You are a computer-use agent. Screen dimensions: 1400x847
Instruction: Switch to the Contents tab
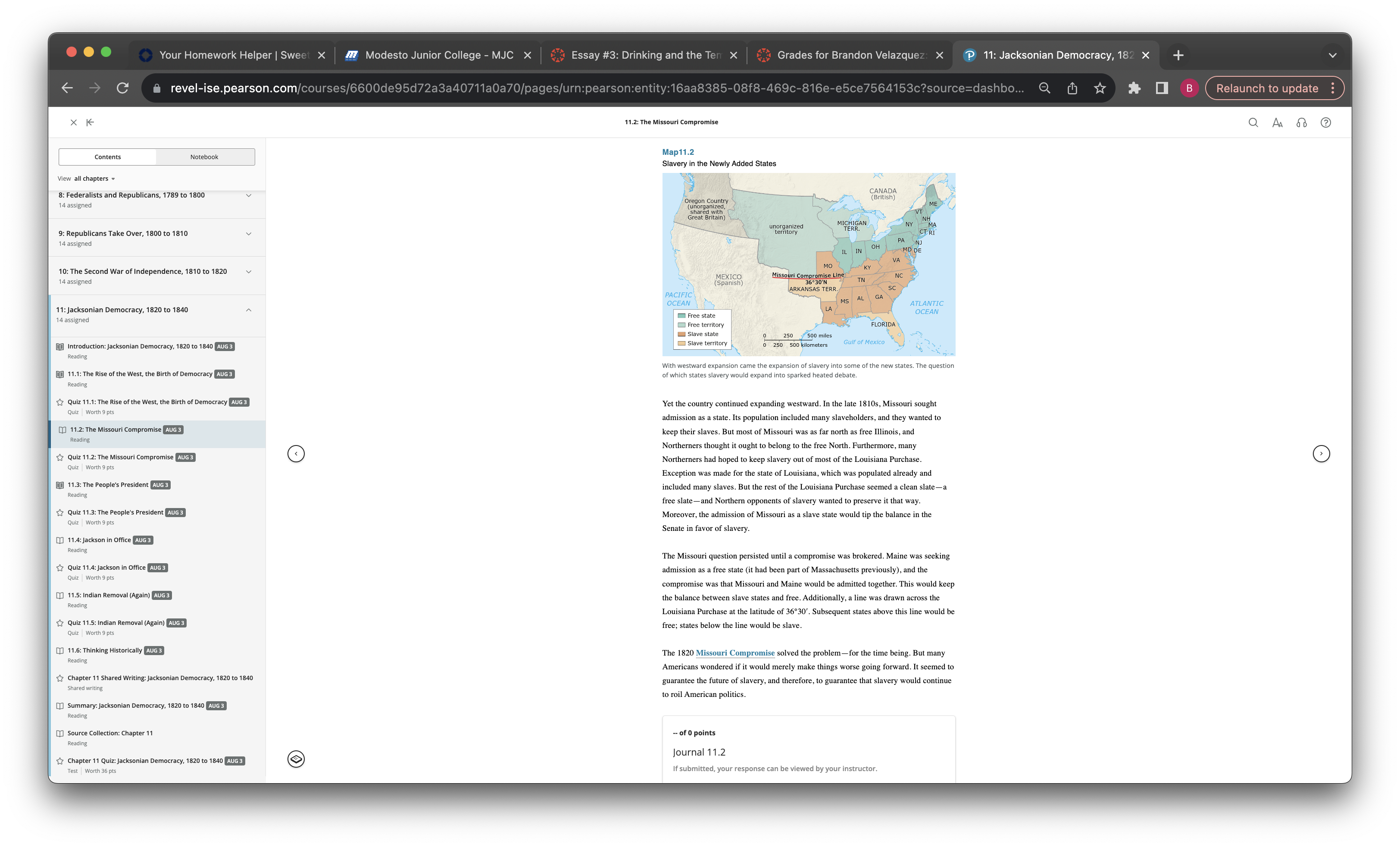click(107, 157)
